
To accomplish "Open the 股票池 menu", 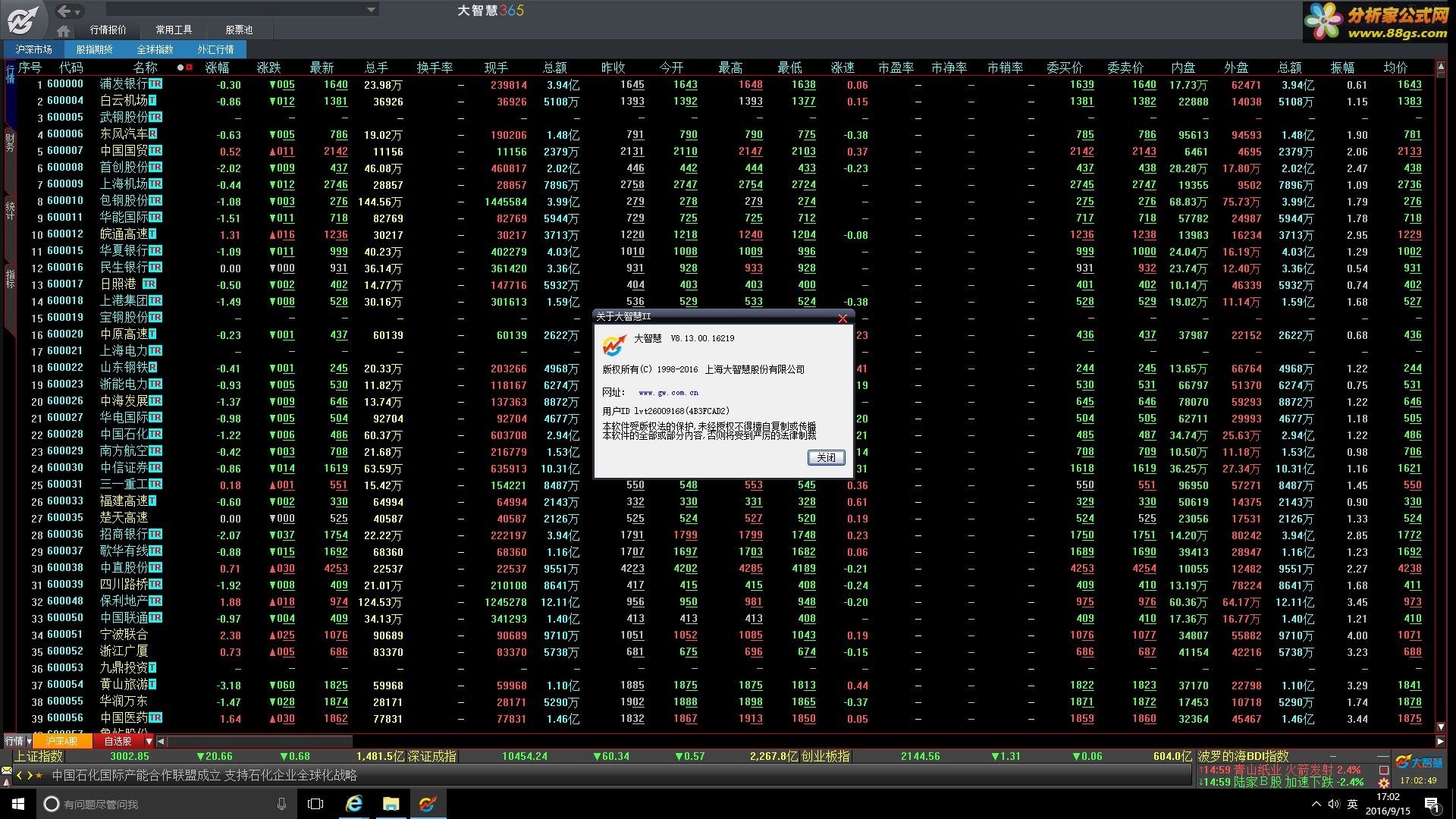I will (x=239, y=30).
